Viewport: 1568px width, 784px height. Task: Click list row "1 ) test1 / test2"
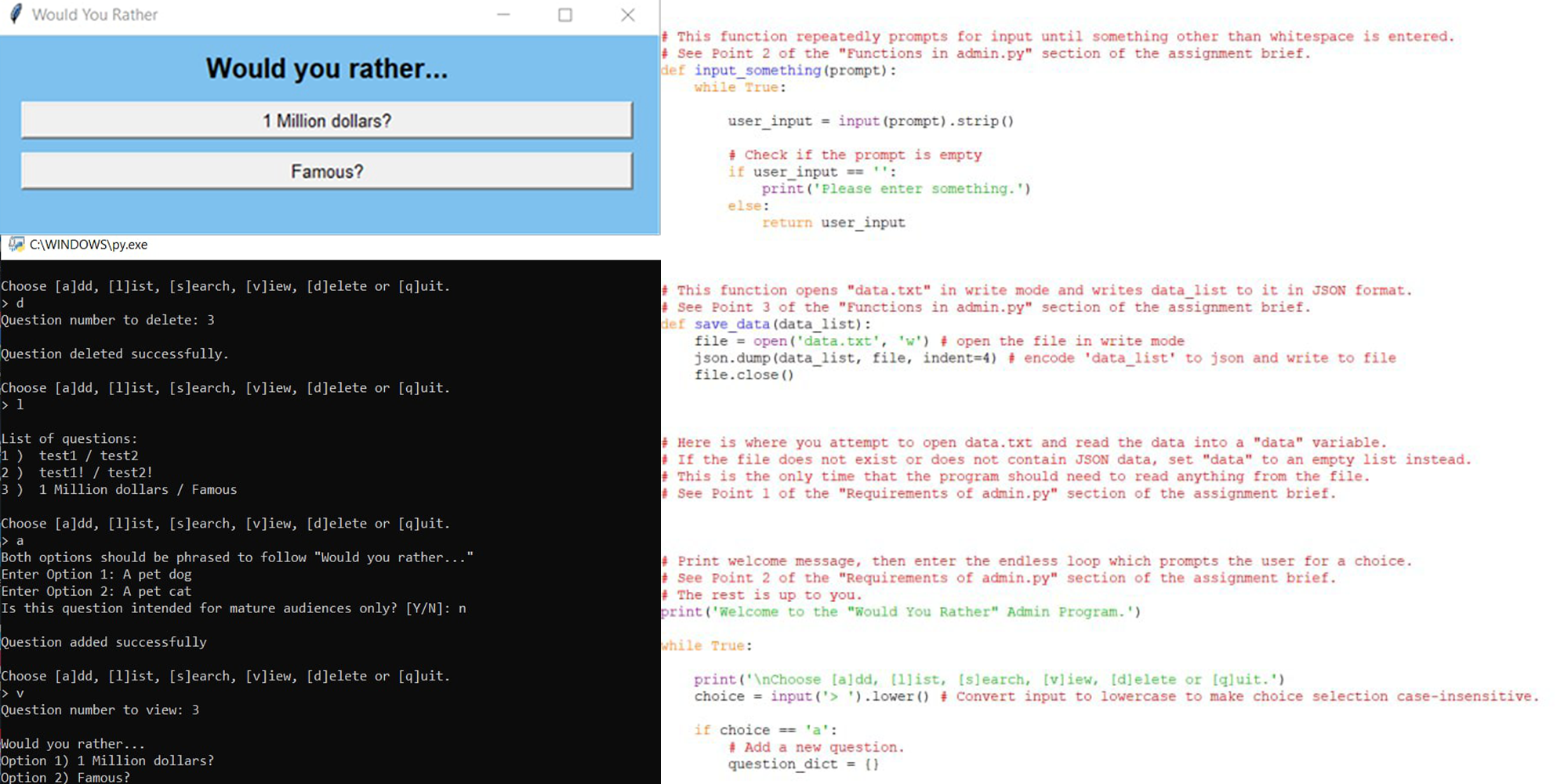pyautogui.click(x=70, y=456)
